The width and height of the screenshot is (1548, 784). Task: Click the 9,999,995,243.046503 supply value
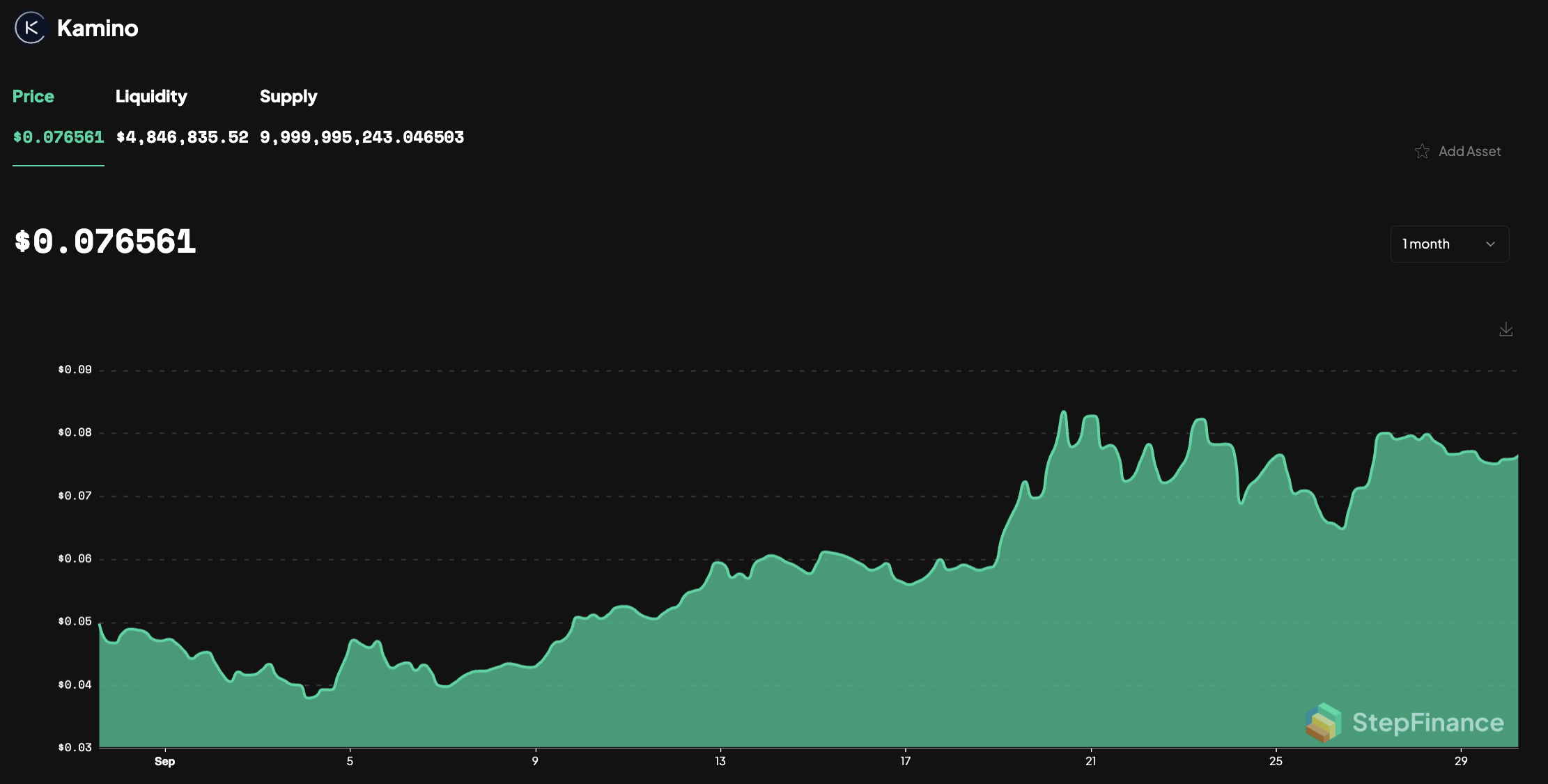pos(362,137)
